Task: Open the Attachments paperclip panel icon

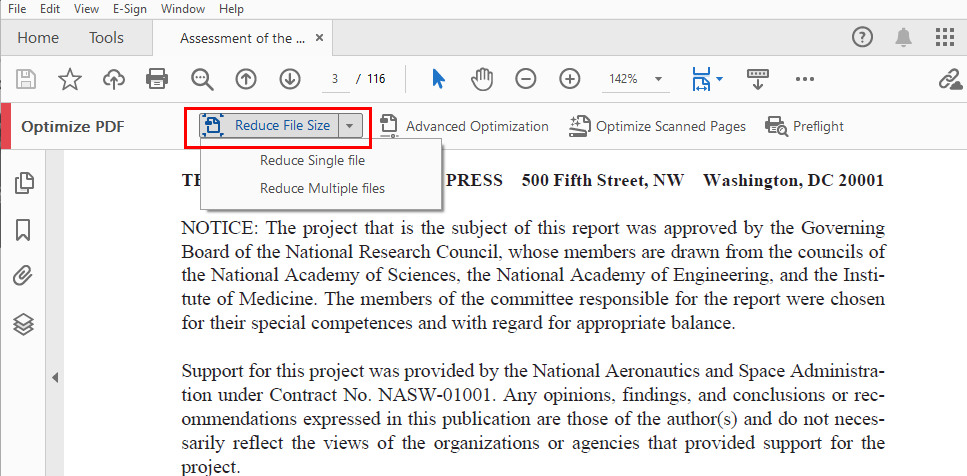Action: [23, 276]
